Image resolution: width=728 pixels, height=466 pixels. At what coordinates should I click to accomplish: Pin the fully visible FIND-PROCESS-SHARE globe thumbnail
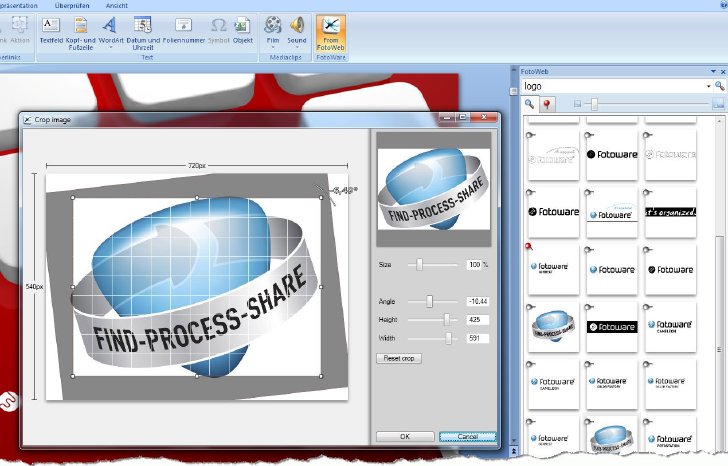point(531,307)
